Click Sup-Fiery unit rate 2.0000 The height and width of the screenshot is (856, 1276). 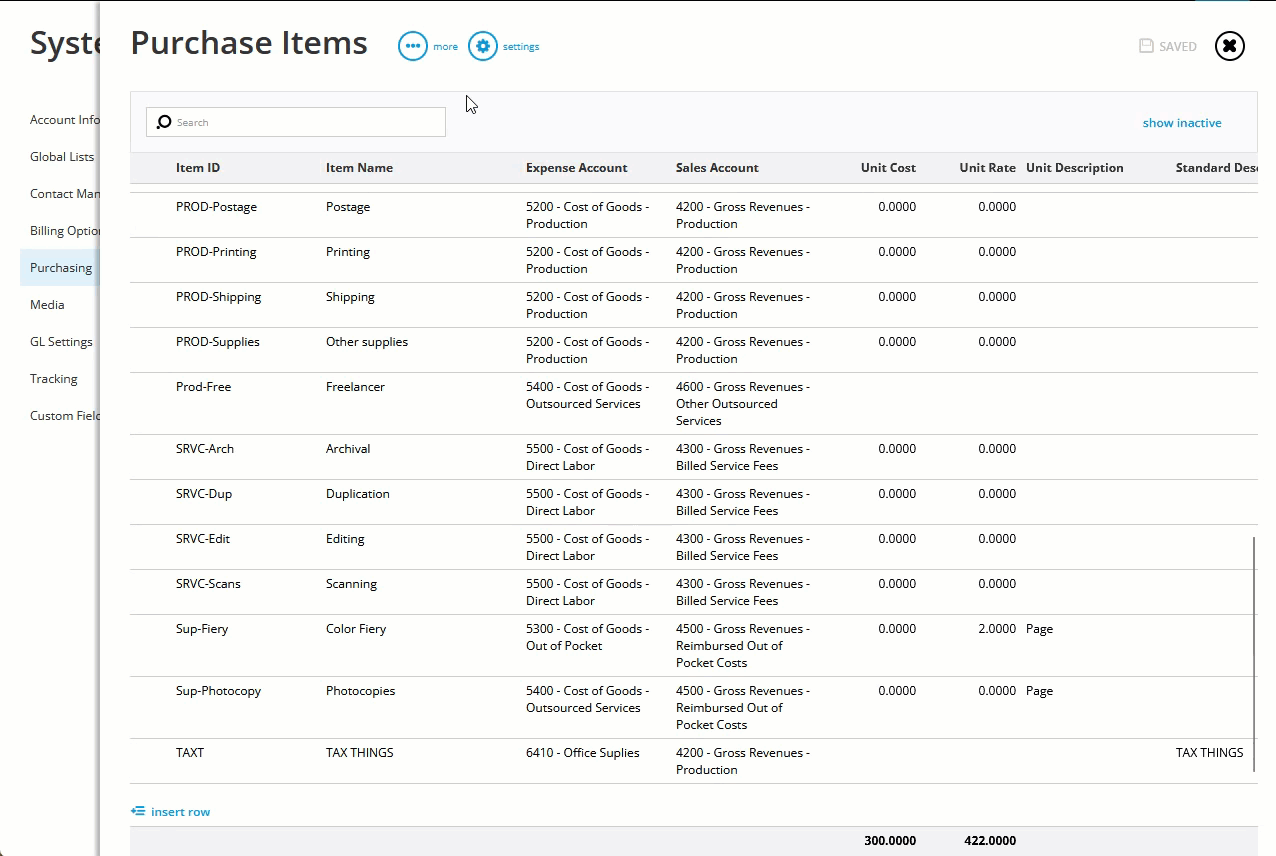click(997, 629)
